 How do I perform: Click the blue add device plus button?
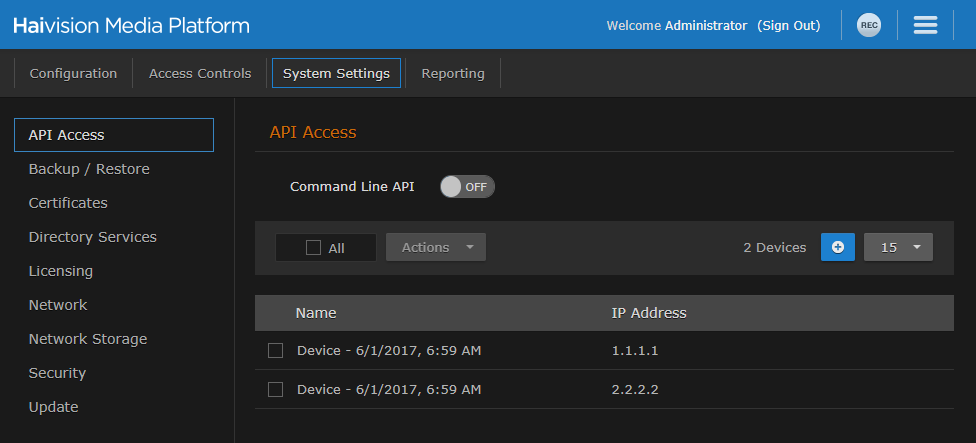click(x=838, y=247)
